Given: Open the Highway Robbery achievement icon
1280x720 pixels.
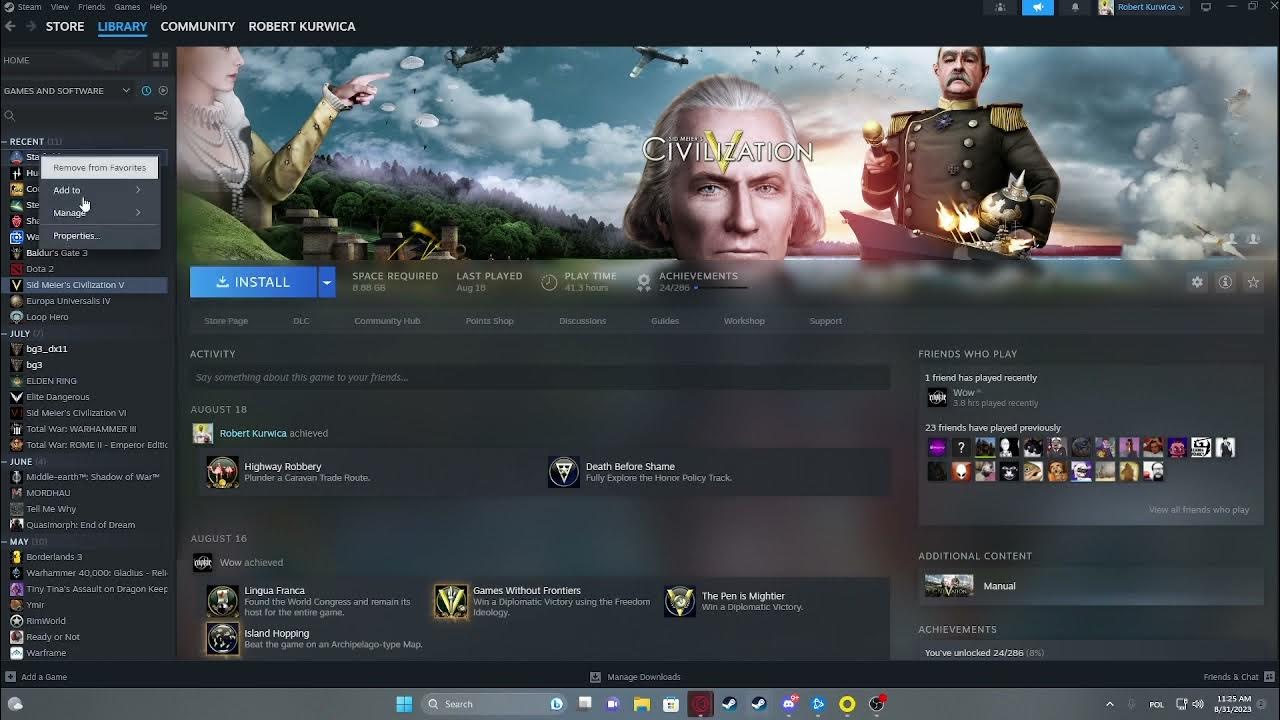Looking at the screenshot, I should pyautogui.click(x=222, y=472).
